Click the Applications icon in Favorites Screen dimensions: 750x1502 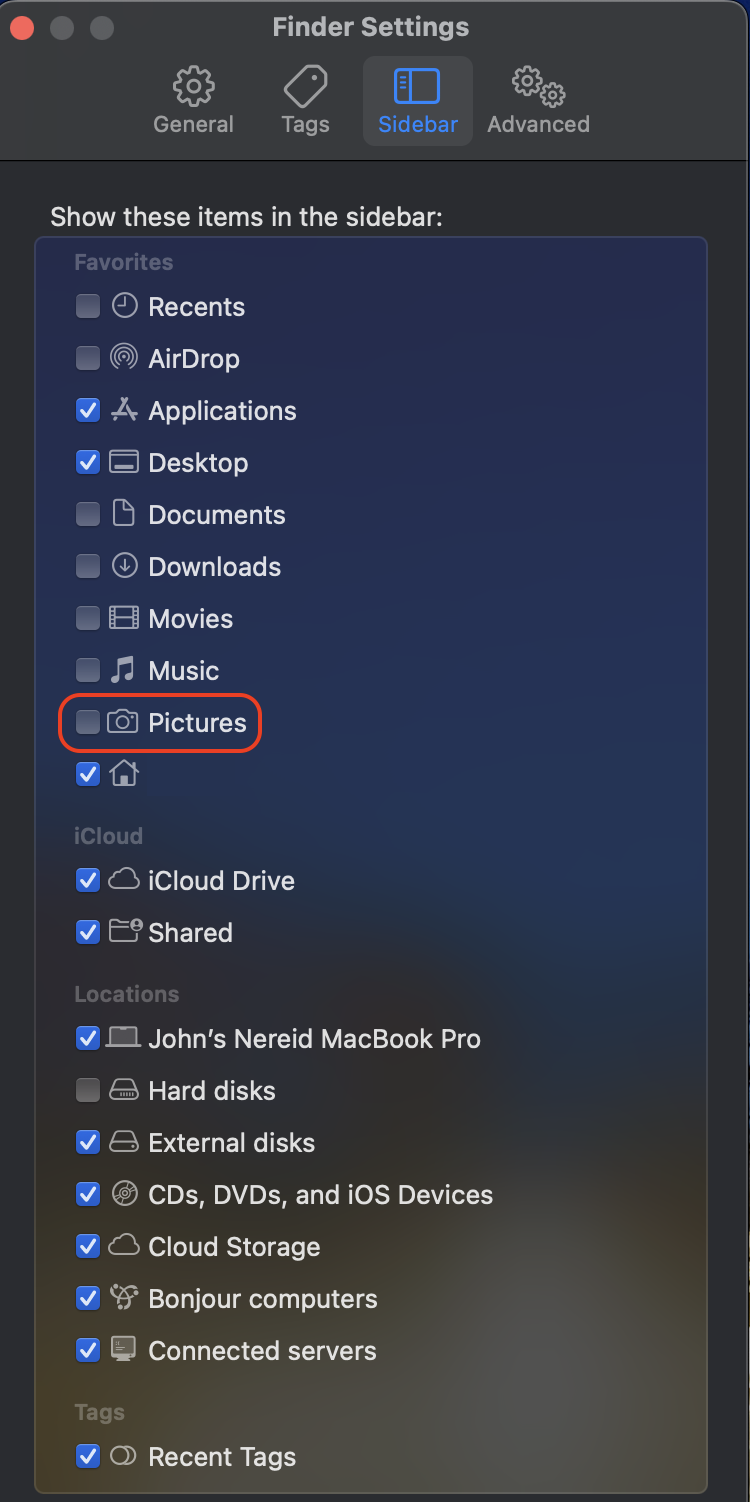tap(123, 410)
